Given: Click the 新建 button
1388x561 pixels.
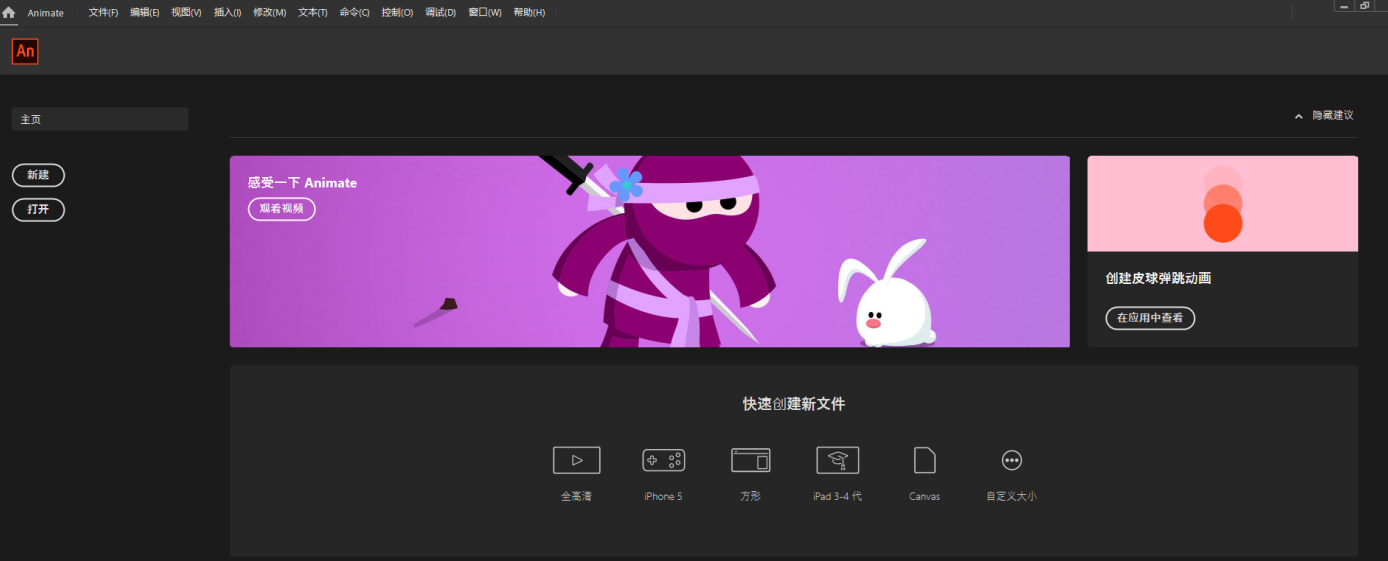Looking at the screenshot, I should (x=38, y=175).
